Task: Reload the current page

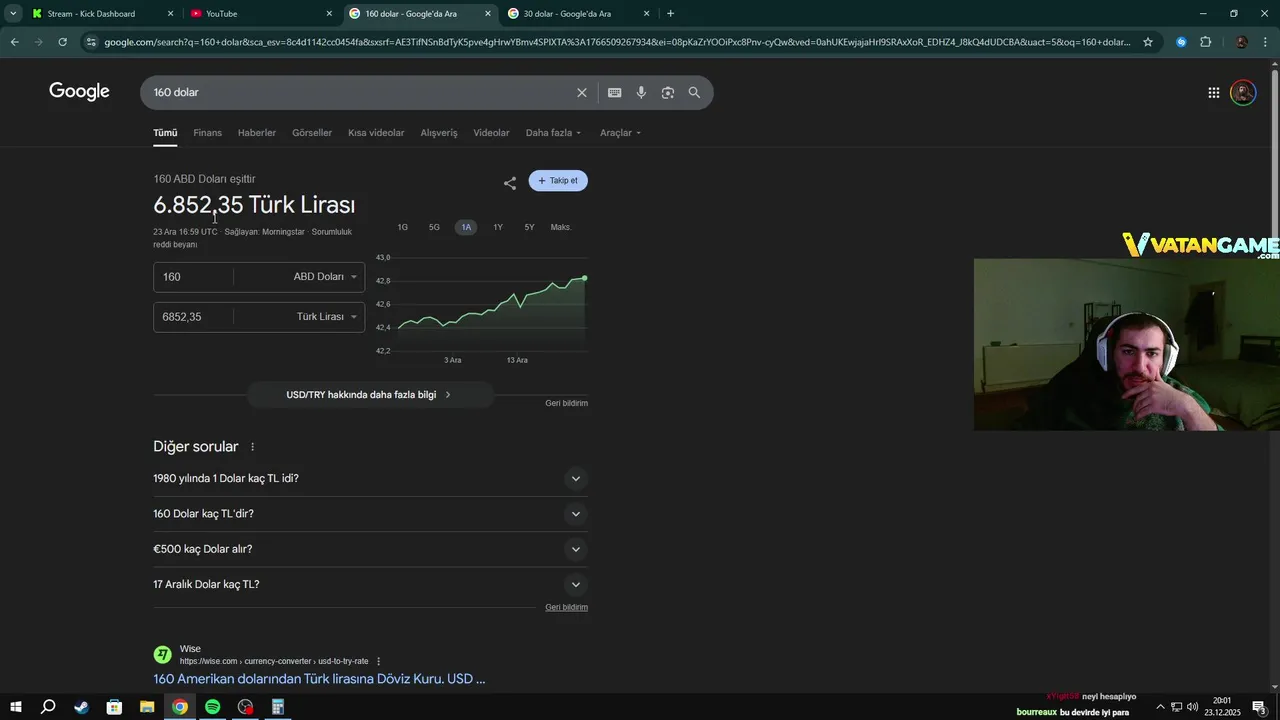Action: [62, 42]
